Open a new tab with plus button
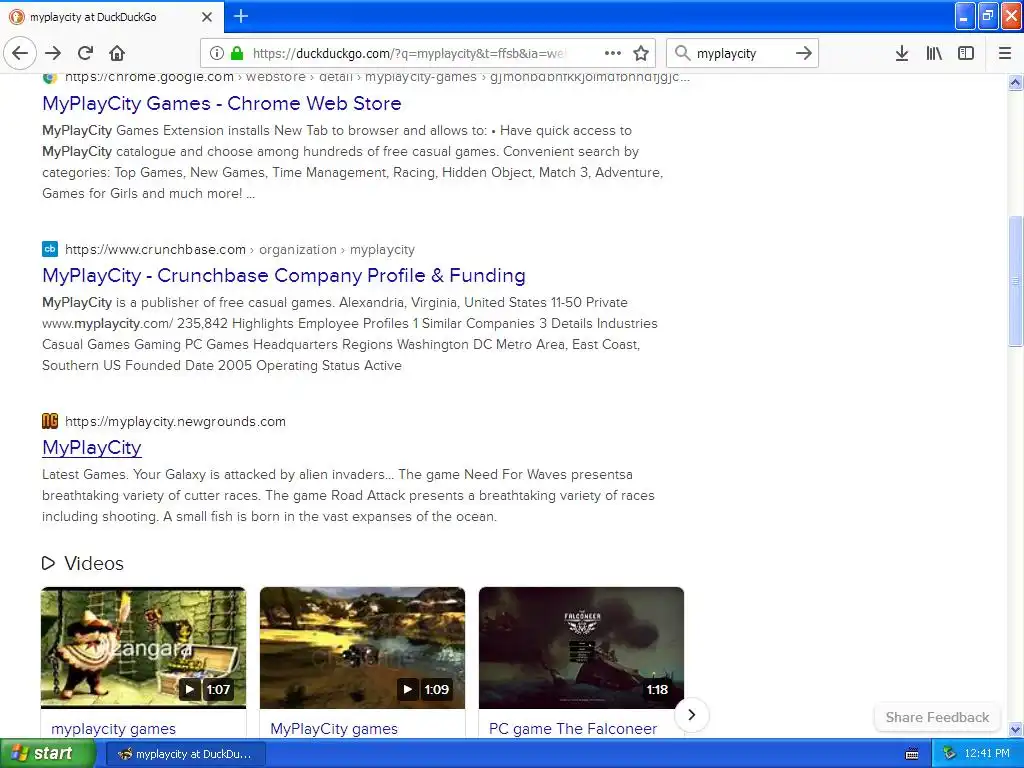This screenshot has width=1024, height=768. (241, 16)
